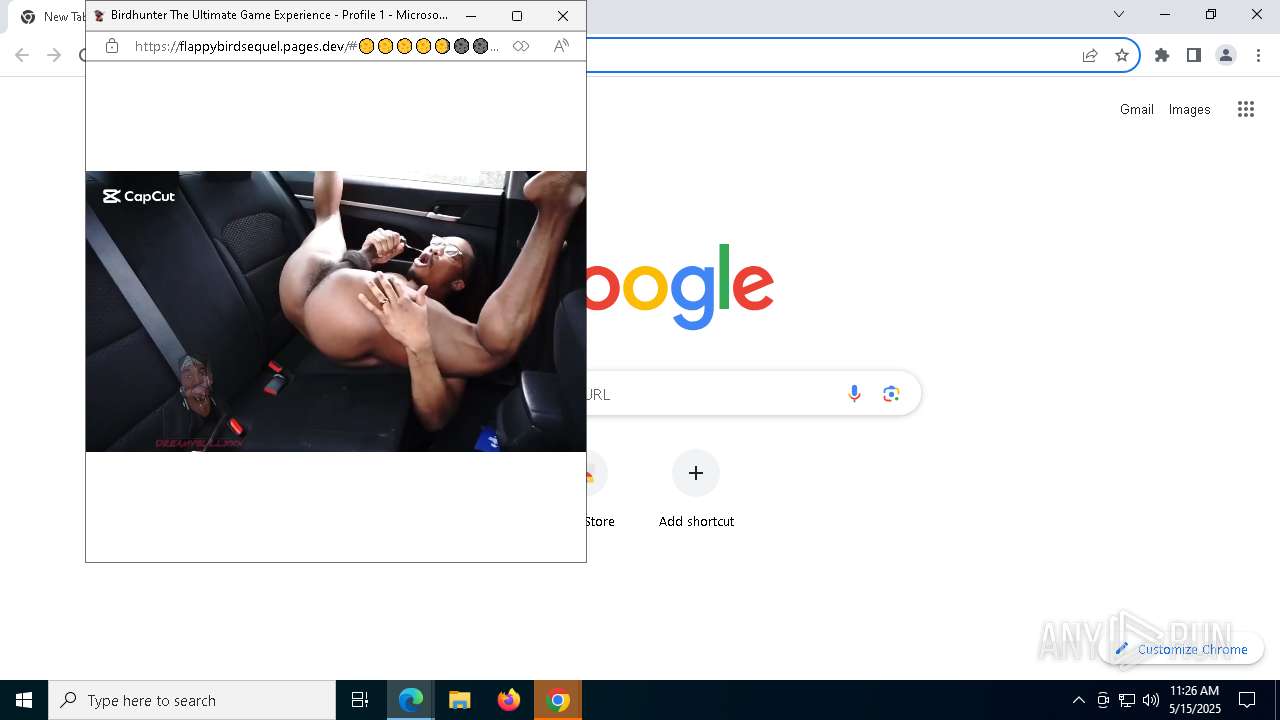Viewport: 1280px width, 720px height.
Task: Open Chrome Extensions puzzle icon
Action: pyautogui.click(x=1162, y=56)
